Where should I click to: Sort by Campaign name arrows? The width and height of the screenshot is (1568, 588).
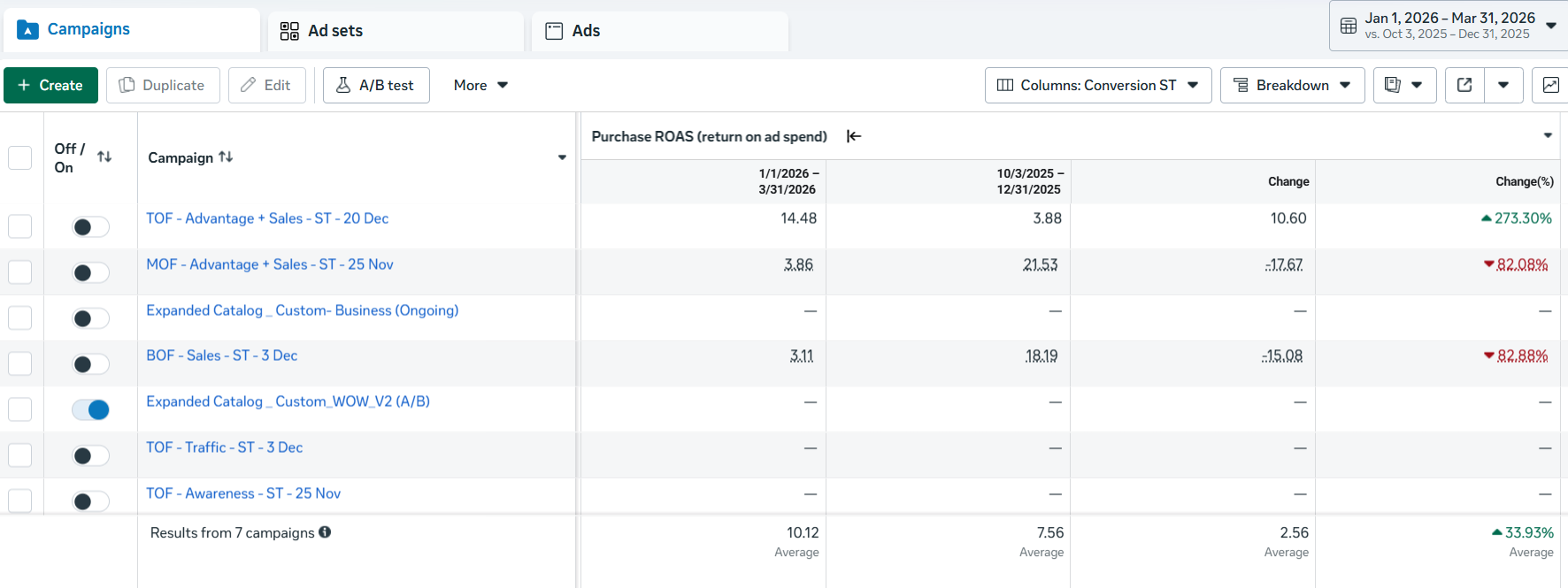(x=226, y=157)
